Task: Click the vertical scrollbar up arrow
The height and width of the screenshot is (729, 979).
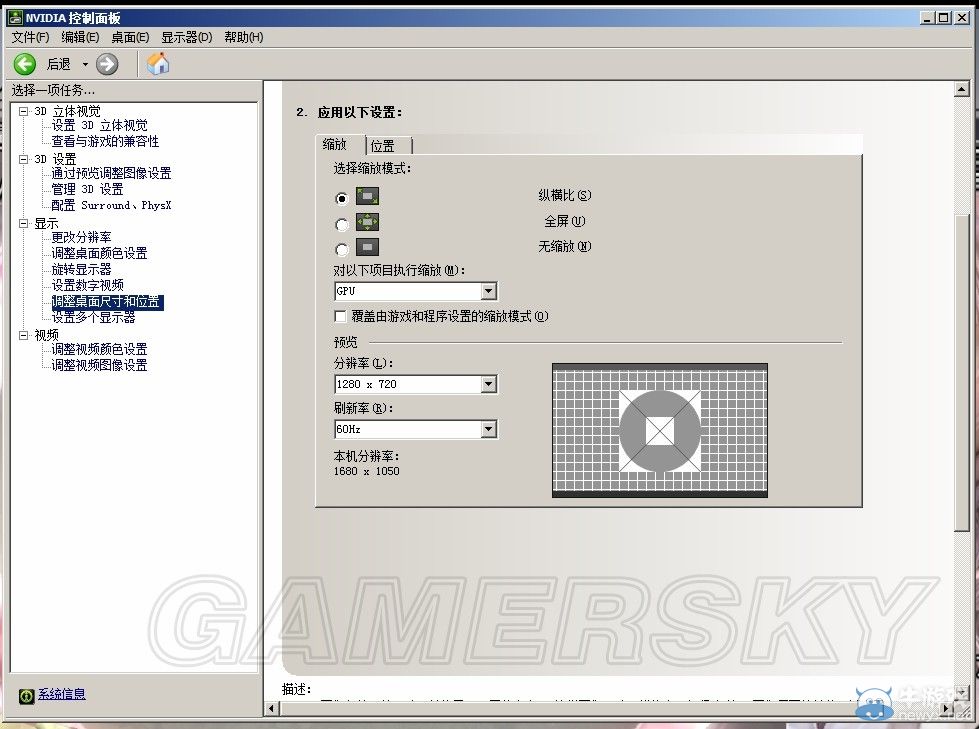Action: coord(961,89)
